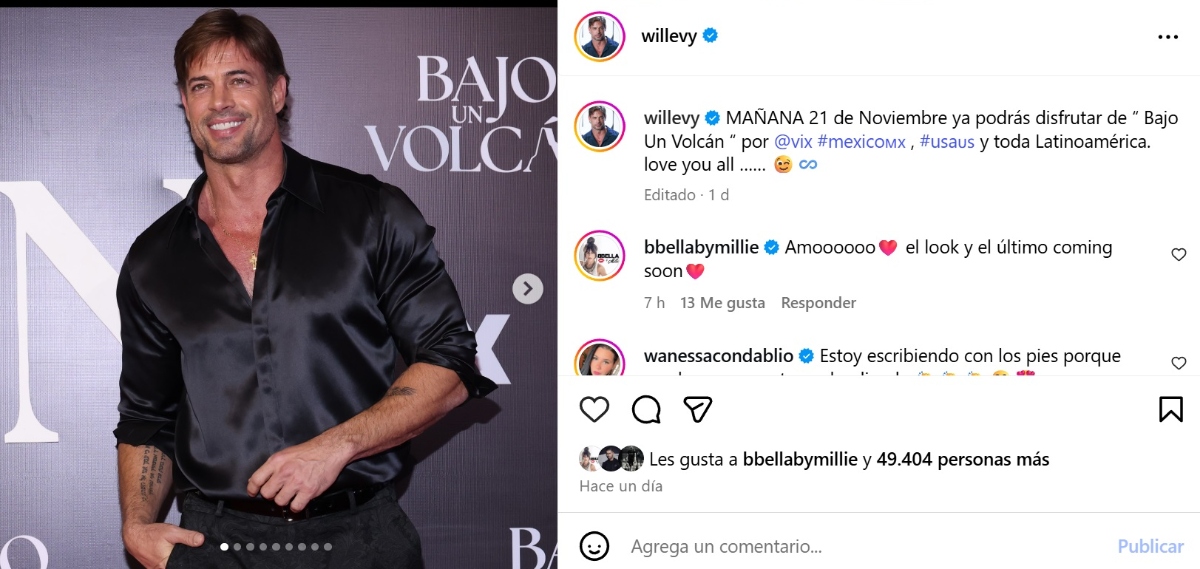Reply to bbellabymillie's comment
Image resolution: width=1200 pixels, height=569 pixels.
click(x=818, y=302)
